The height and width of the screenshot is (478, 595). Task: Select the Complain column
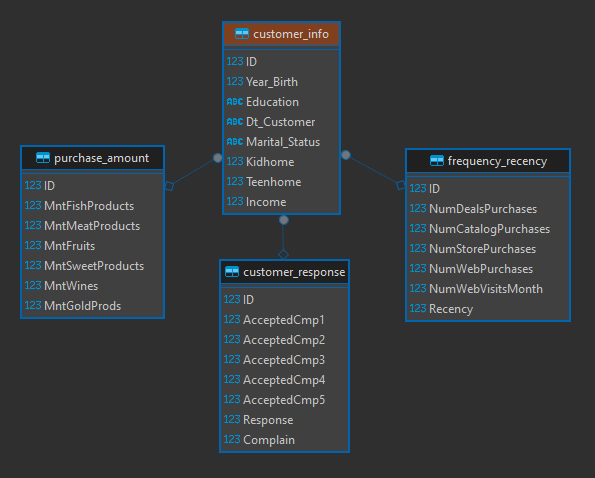click(x=285, y=440)
